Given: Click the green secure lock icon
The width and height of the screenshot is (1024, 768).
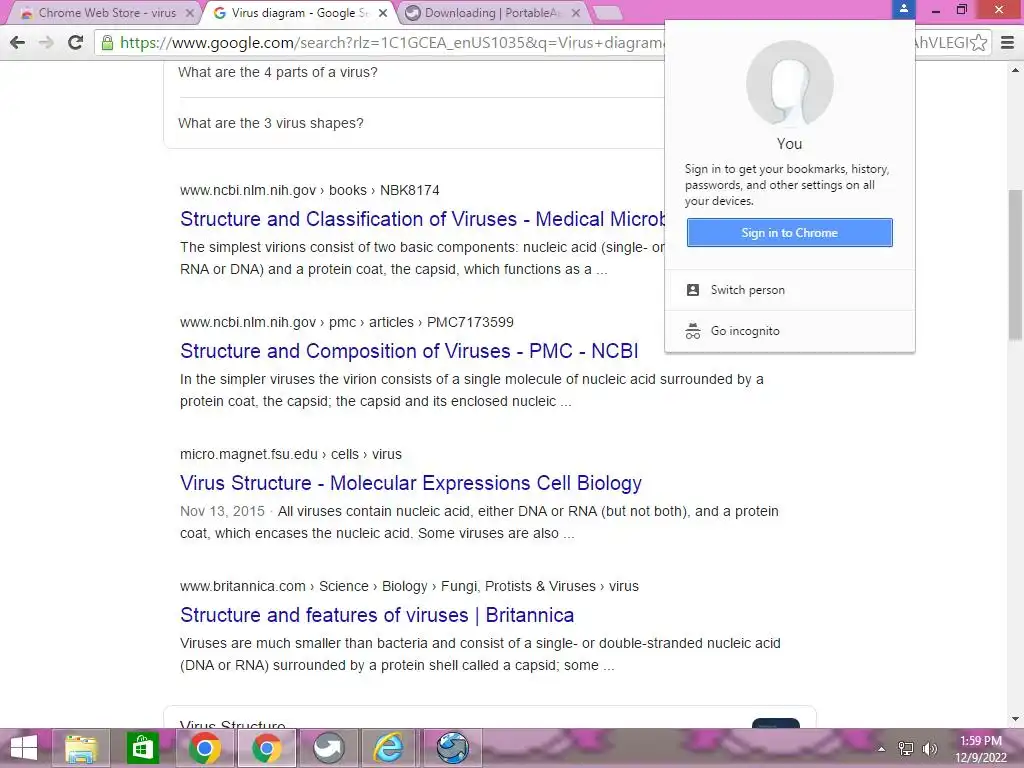Looking at the screenshot, I should (107, 43).
